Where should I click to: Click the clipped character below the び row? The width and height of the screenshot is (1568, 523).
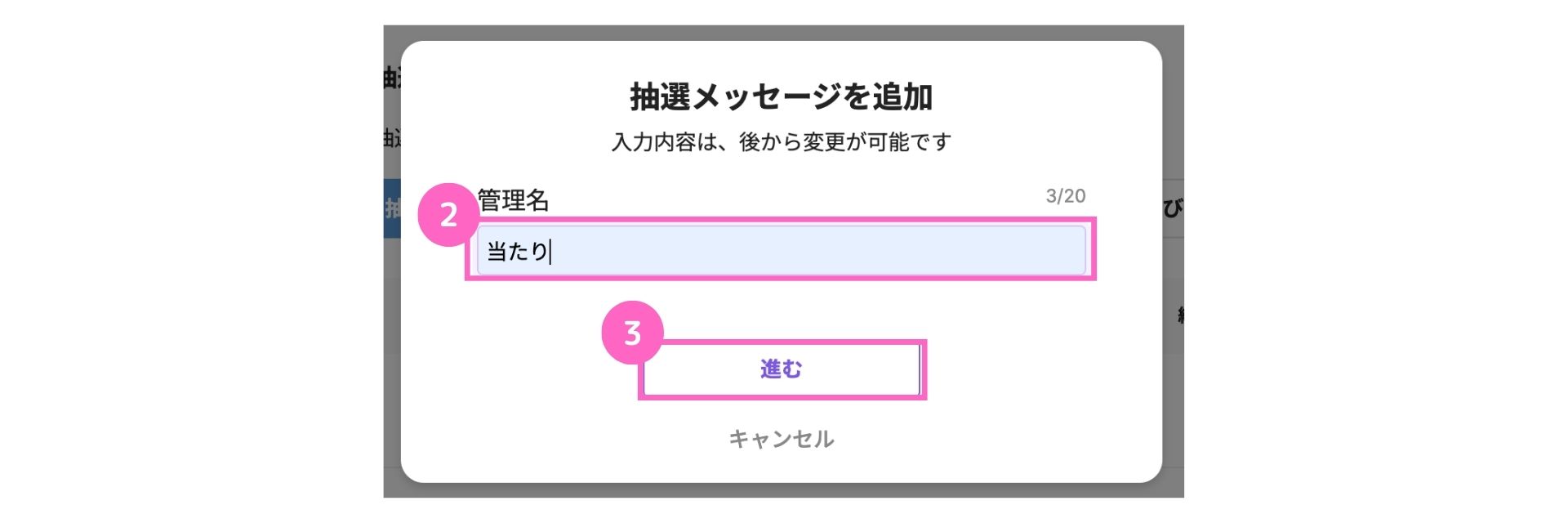pyautogui.click(x=1180, y=315)
